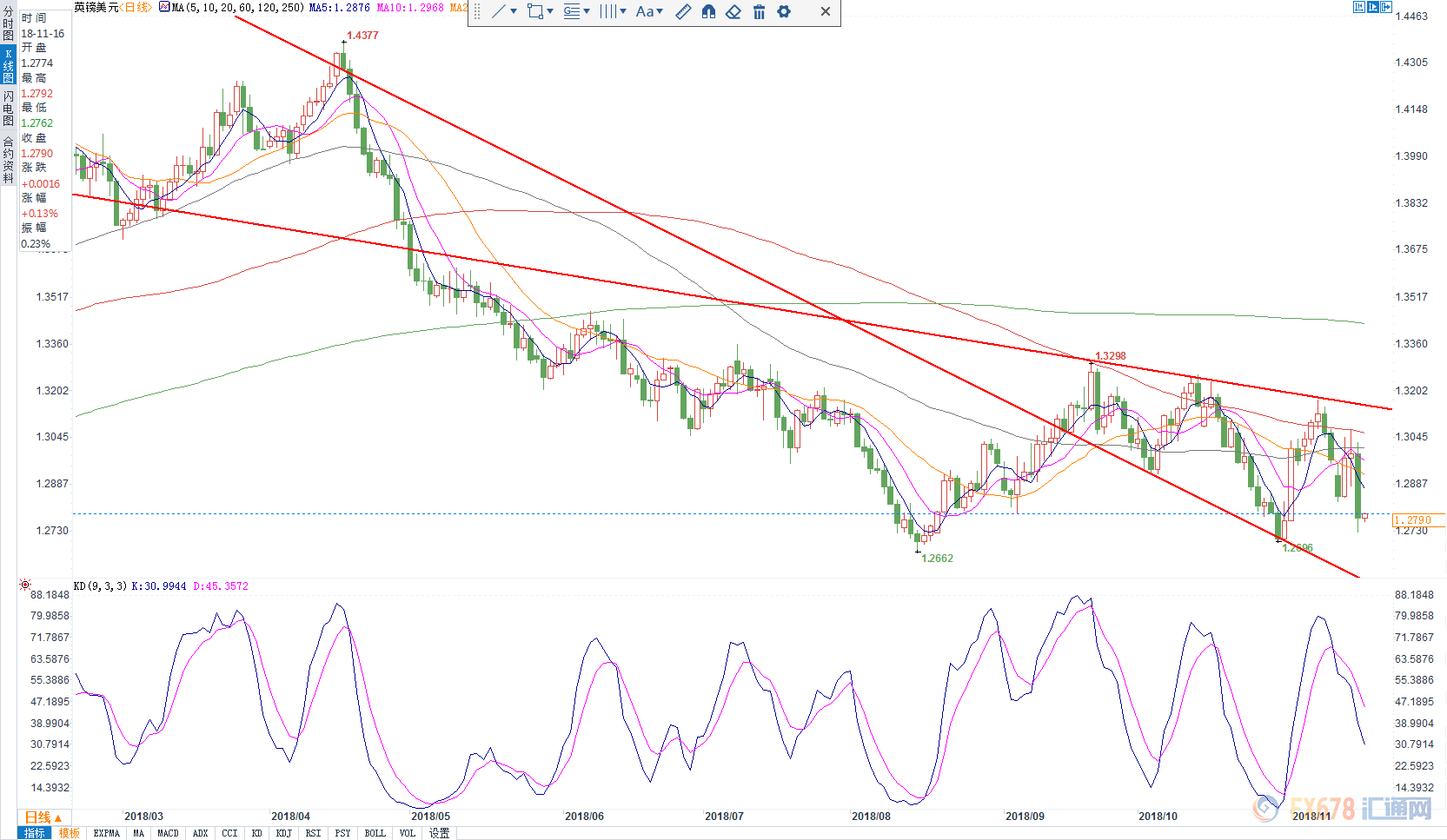Switch to 分时图 view in left sidebar
The height and width of the screenshot is (840, 1447).
(x=8, y=23)
